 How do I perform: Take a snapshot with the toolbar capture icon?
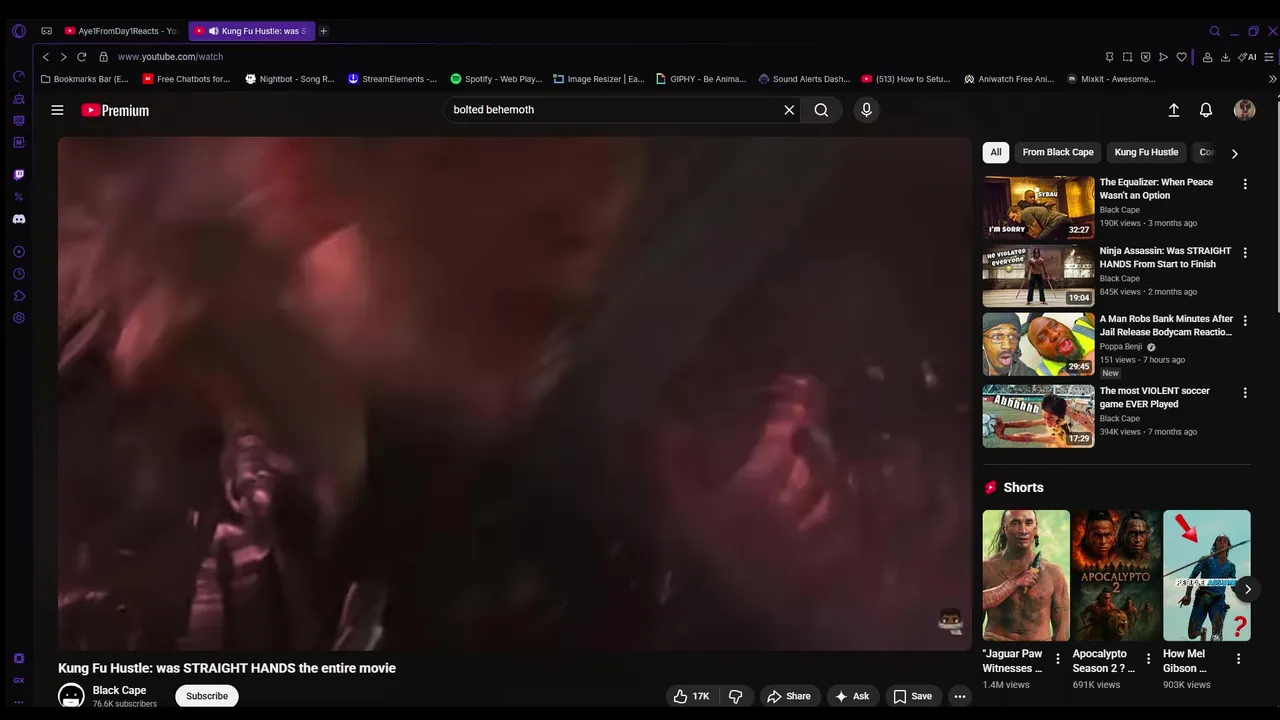tap(1127, 57)
